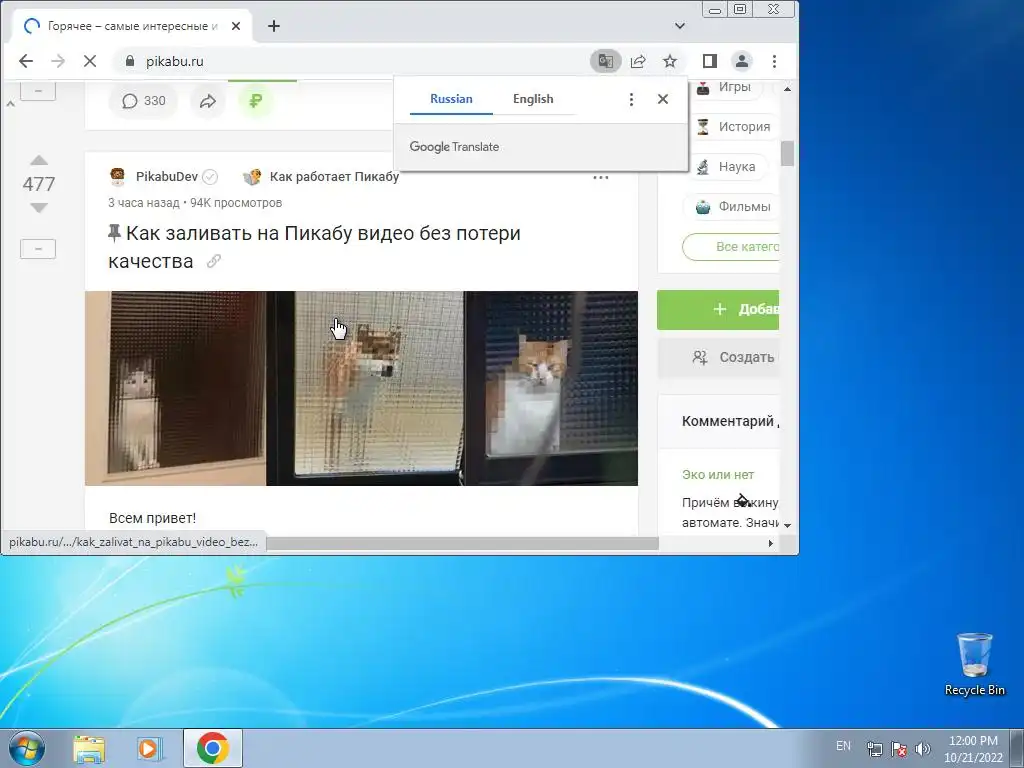Open the Action Center flag icon

(899, 748)
